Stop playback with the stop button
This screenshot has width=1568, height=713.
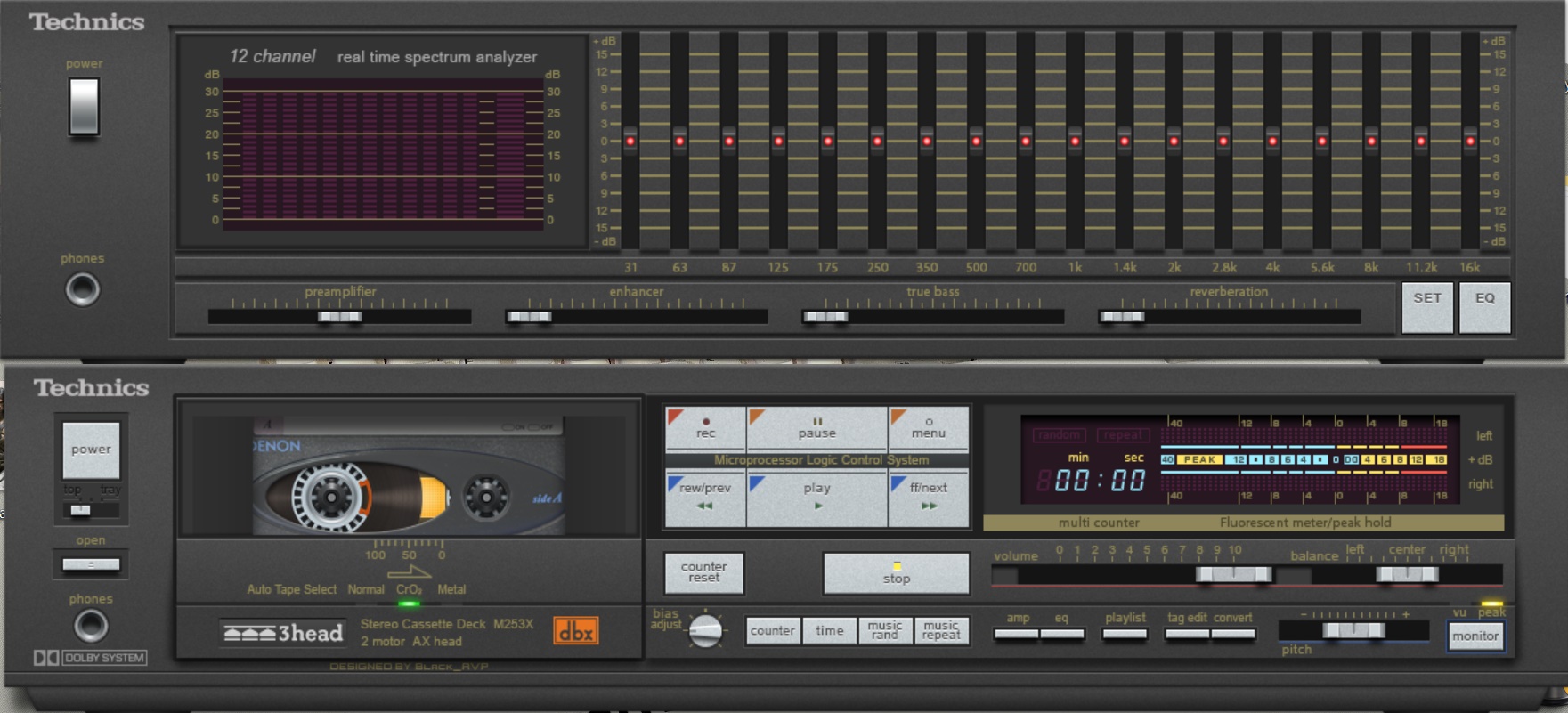tap(896, 573)
